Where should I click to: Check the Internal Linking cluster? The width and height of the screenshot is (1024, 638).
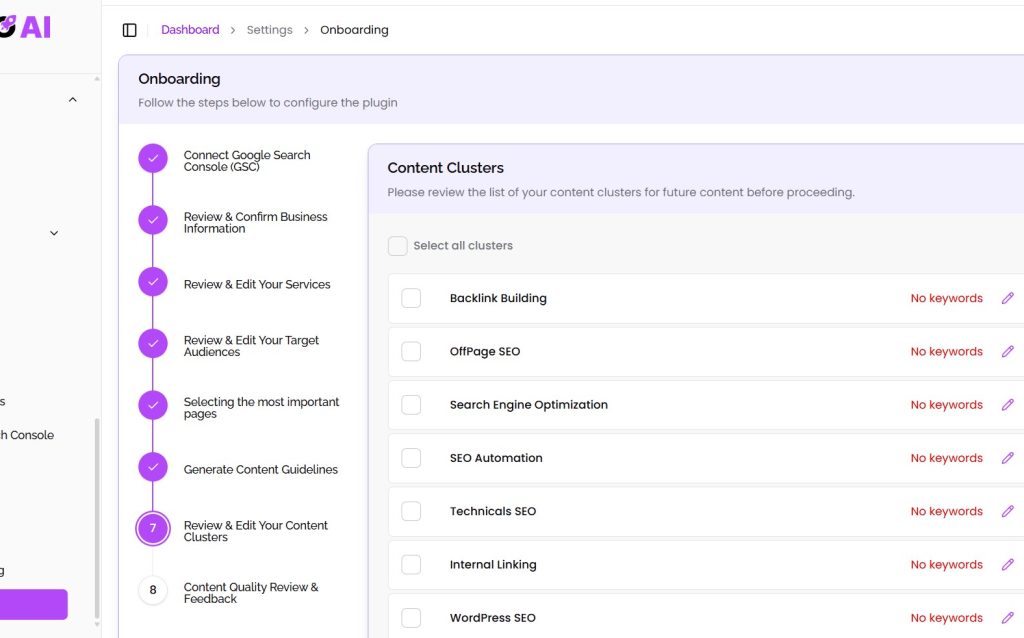pyautogui.click(x=411, y=564)
